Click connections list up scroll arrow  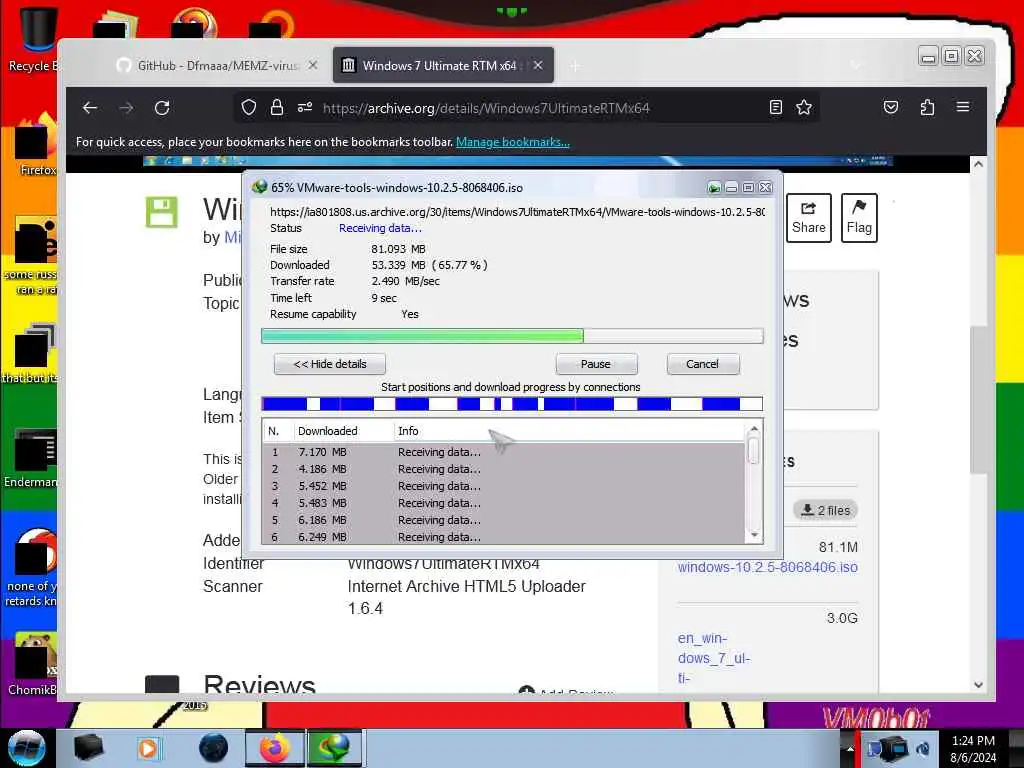tap(754, 429)
